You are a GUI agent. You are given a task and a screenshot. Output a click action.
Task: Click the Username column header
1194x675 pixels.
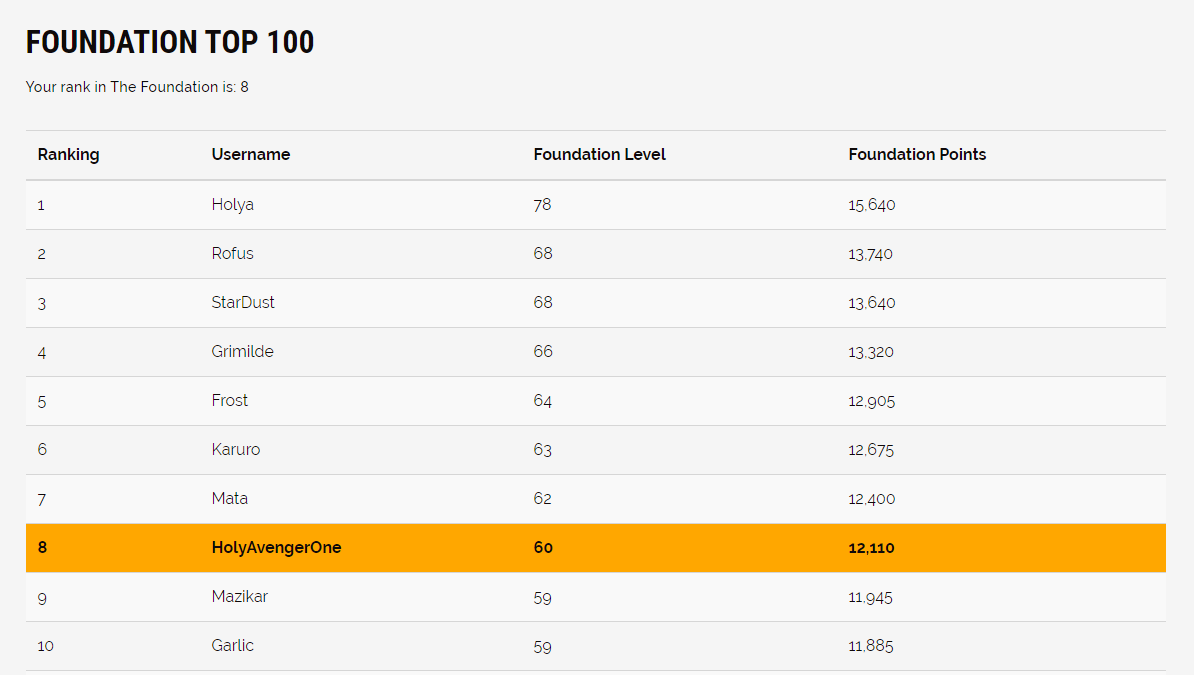coord(251,155)
